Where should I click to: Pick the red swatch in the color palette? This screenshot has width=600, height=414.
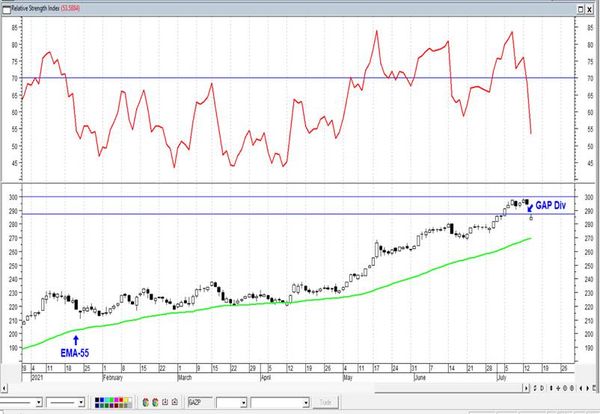(x=121, y=399)
